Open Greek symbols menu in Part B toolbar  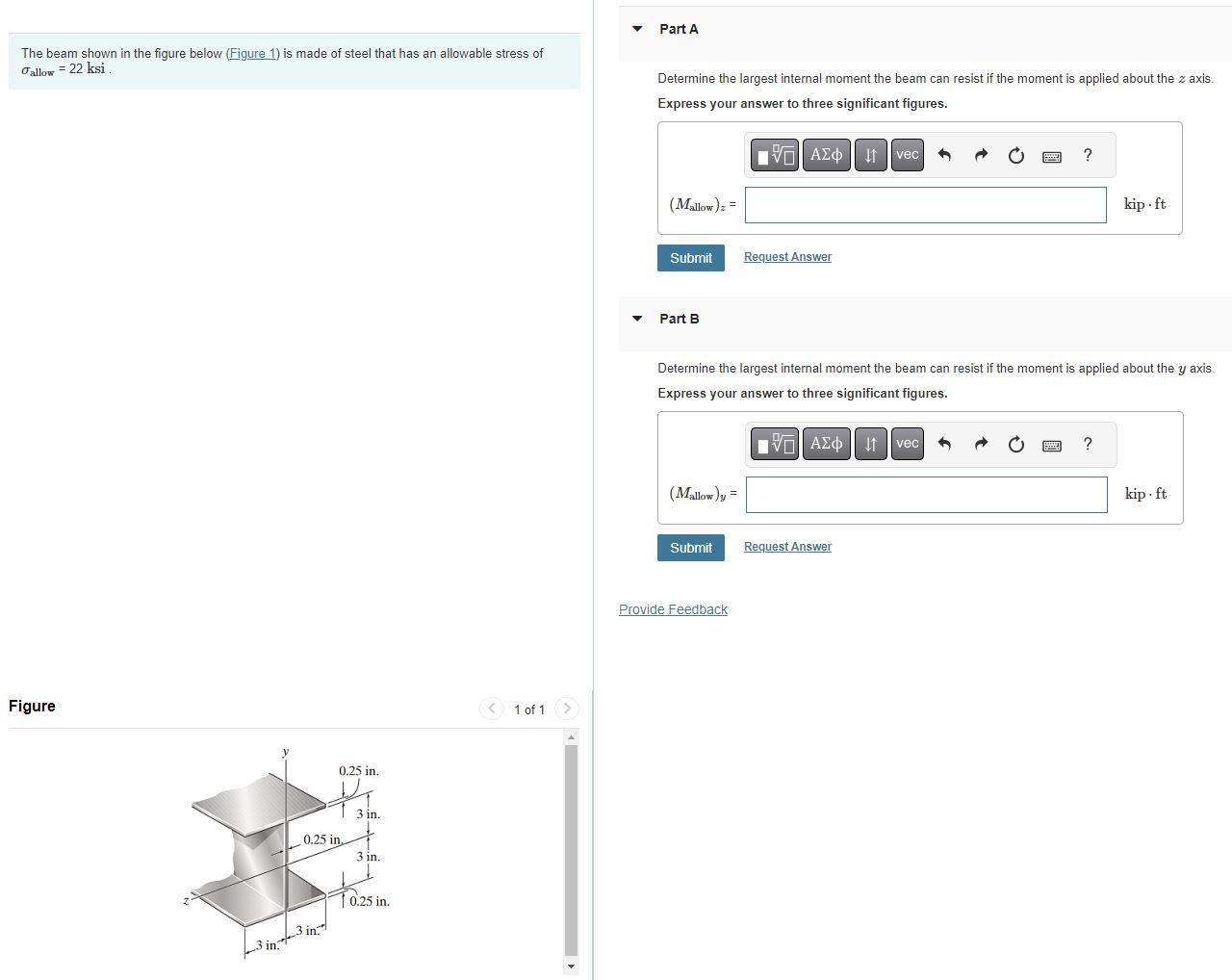(x=826, y=444)
